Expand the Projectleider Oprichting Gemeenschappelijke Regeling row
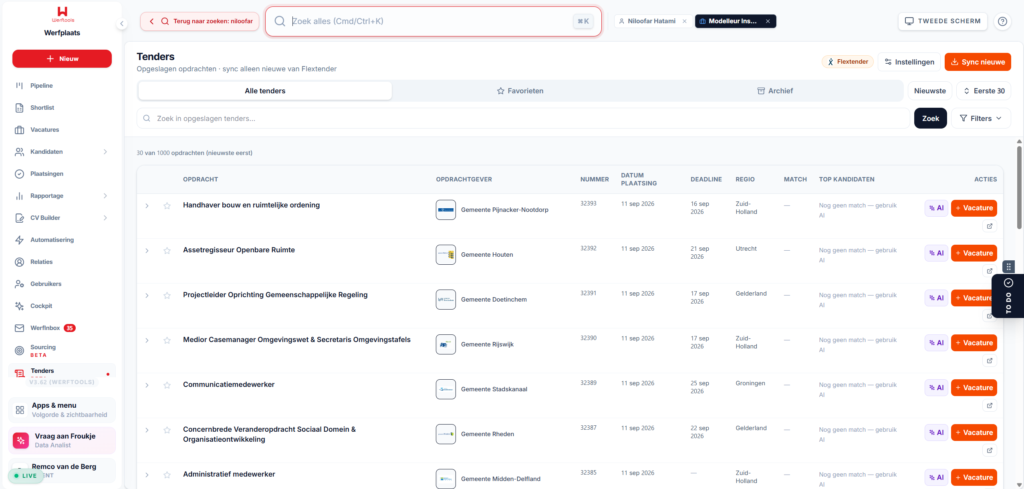1024x489 pixels. pos(147,295)
